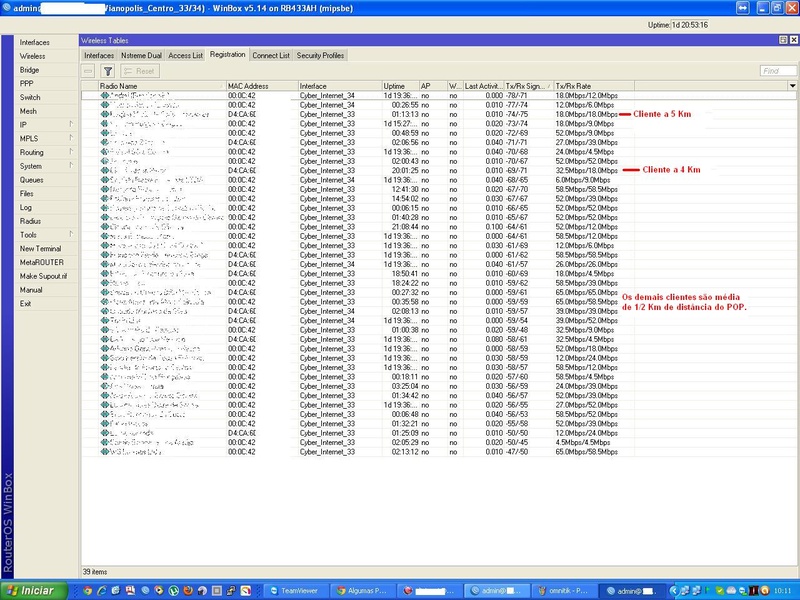Click the Reset button in the toolbar
The height and width of the screenshot is (600, 800).
click(x=140, y=71)
